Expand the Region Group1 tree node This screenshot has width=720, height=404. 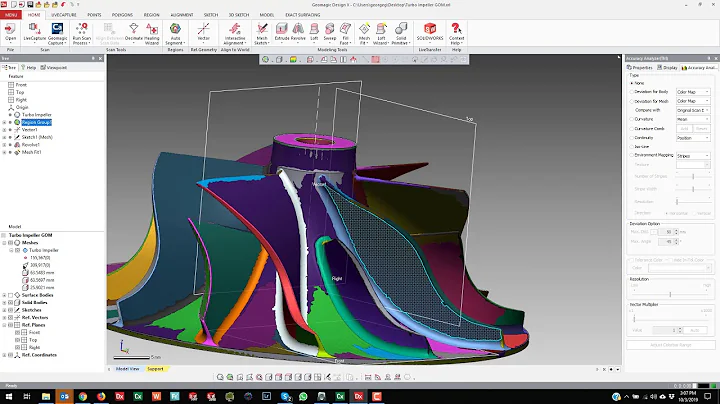4,123
